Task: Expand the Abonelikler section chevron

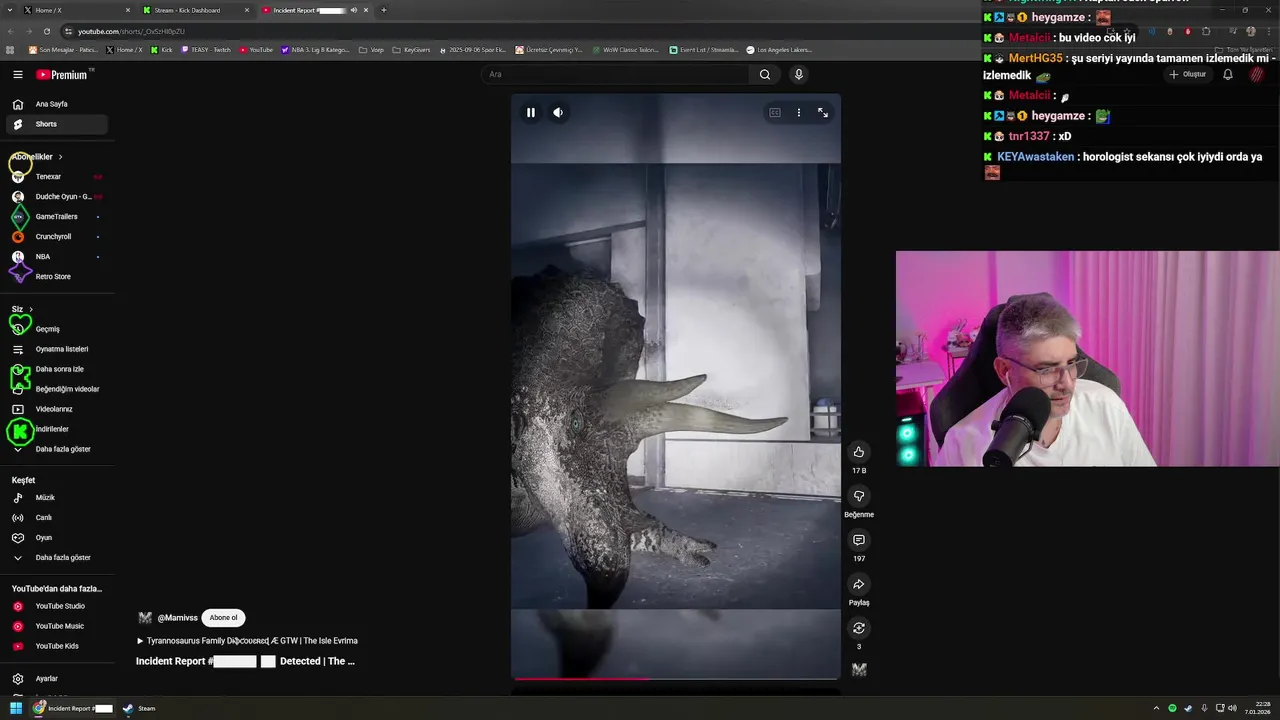Action: (60, 157)
